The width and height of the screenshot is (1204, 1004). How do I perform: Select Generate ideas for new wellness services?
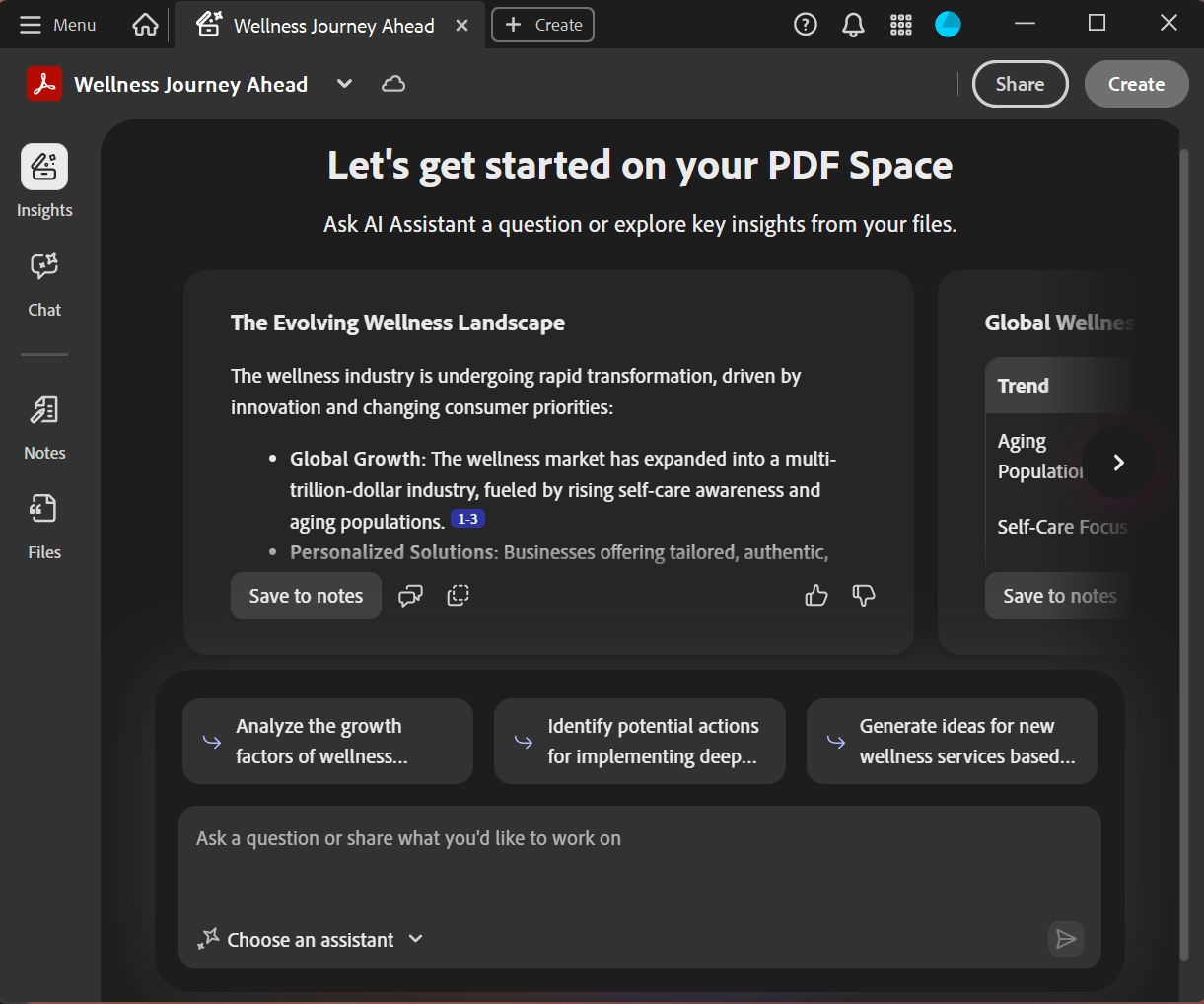coord(952,742)
